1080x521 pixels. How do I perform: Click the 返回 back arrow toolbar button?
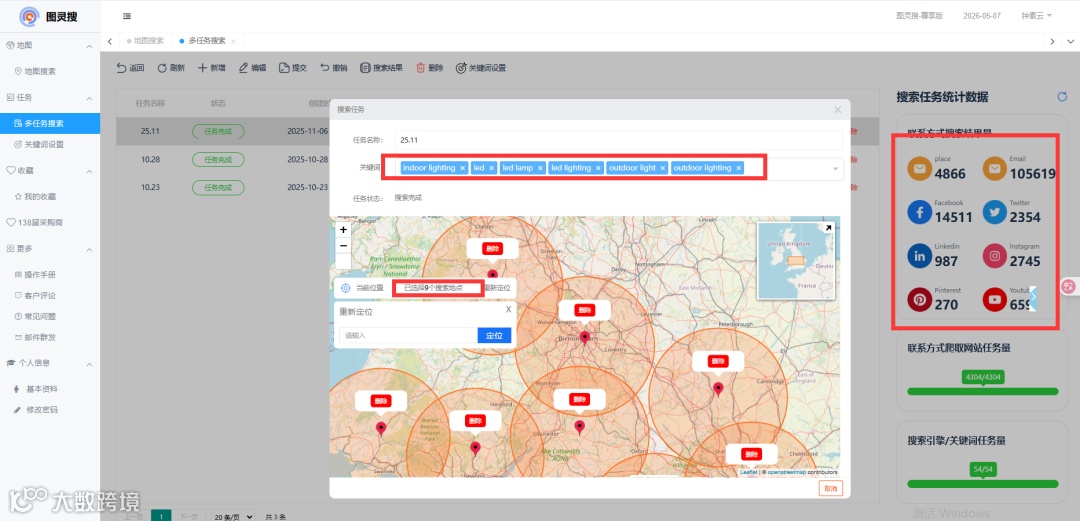[x=130, y=68]
